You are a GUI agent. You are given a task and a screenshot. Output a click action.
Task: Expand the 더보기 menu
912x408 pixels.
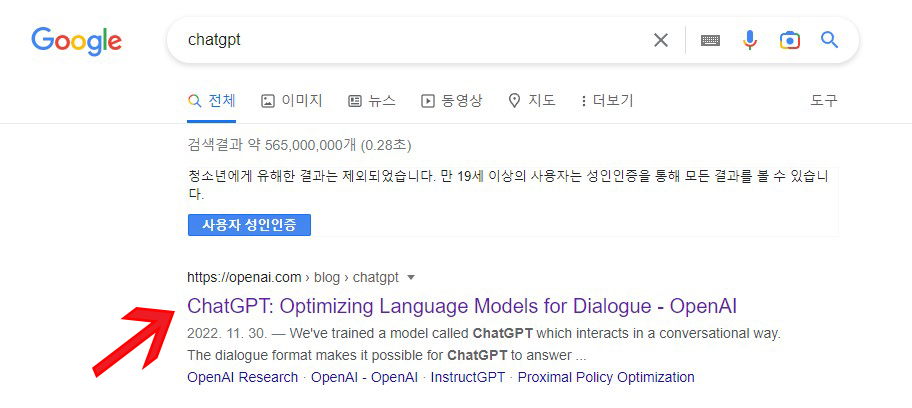607,101
